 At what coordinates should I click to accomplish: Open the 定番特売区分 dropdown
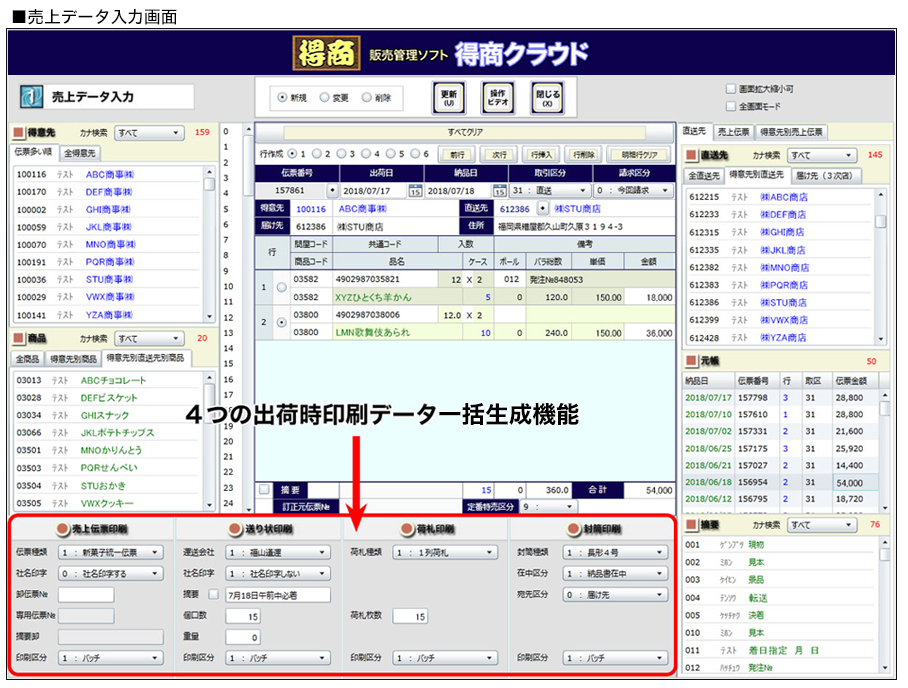(x=548, y=507)
